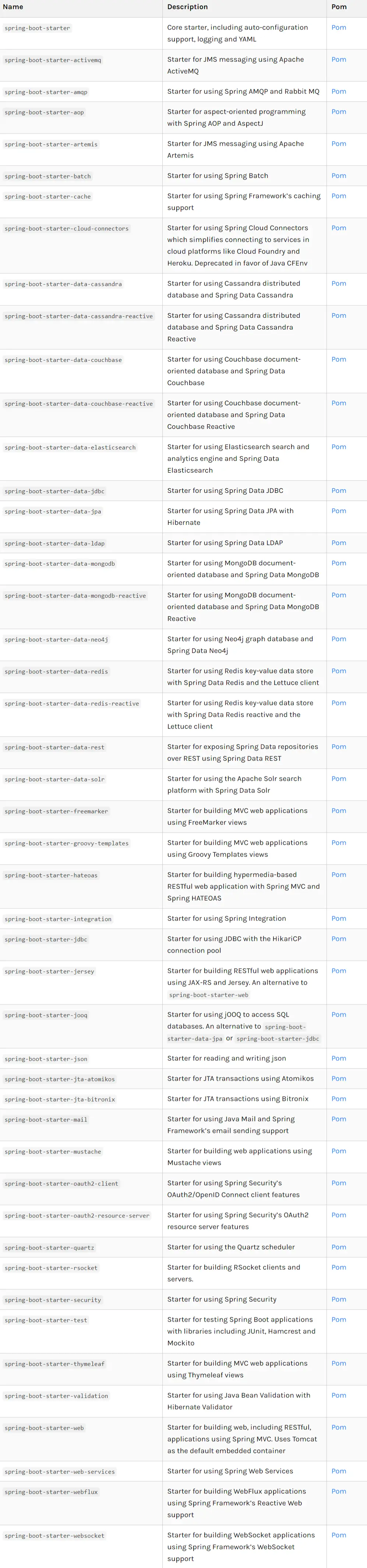Open Pom link for spring-boot-starter-data-solr
This screenshot has height=1568, width=367.
click(x=338, y=779)
